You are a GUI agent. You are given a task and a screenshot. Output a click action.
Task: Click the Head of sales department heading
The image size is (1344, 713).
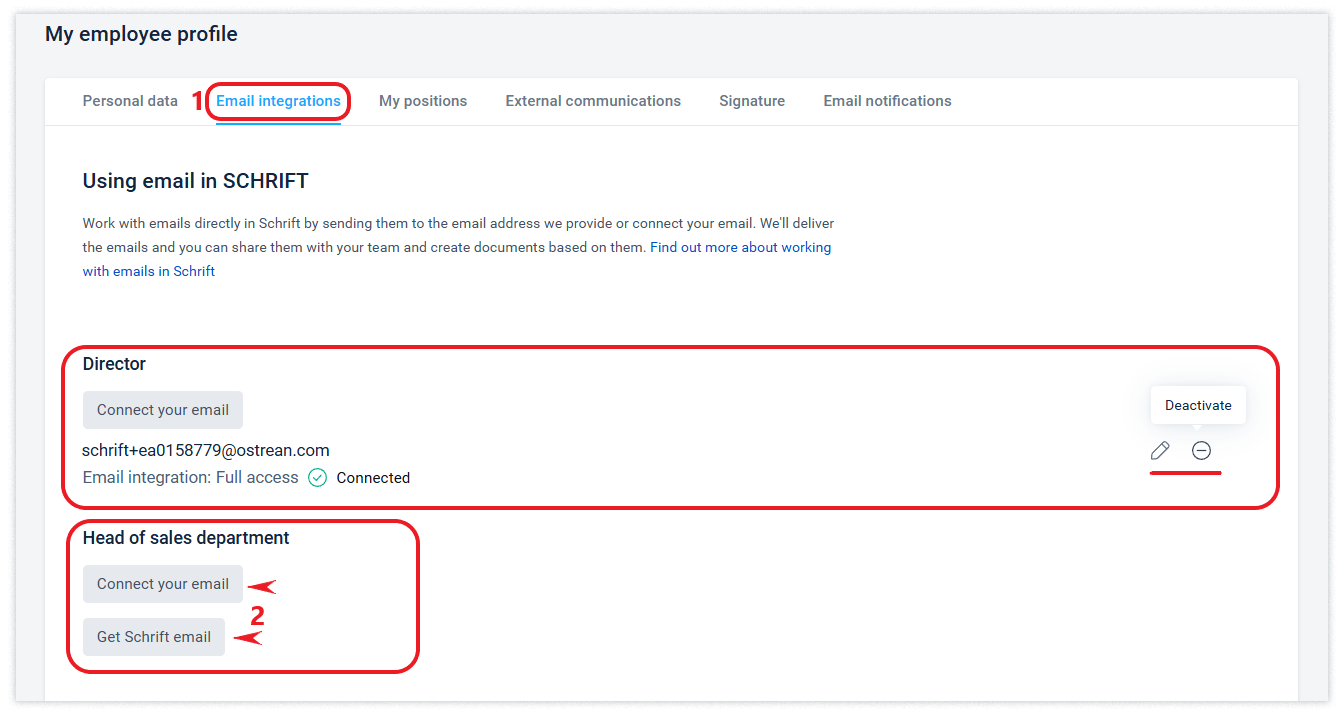186,538
